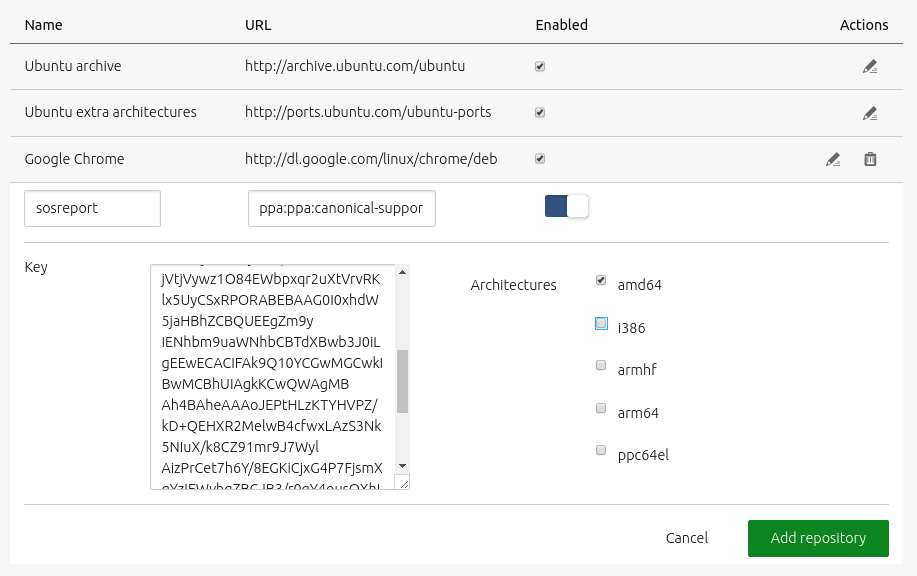Viewport: 917px width, 576px height.
Task: Edit the Ubuntu archive repository
Action: [869, 68]
